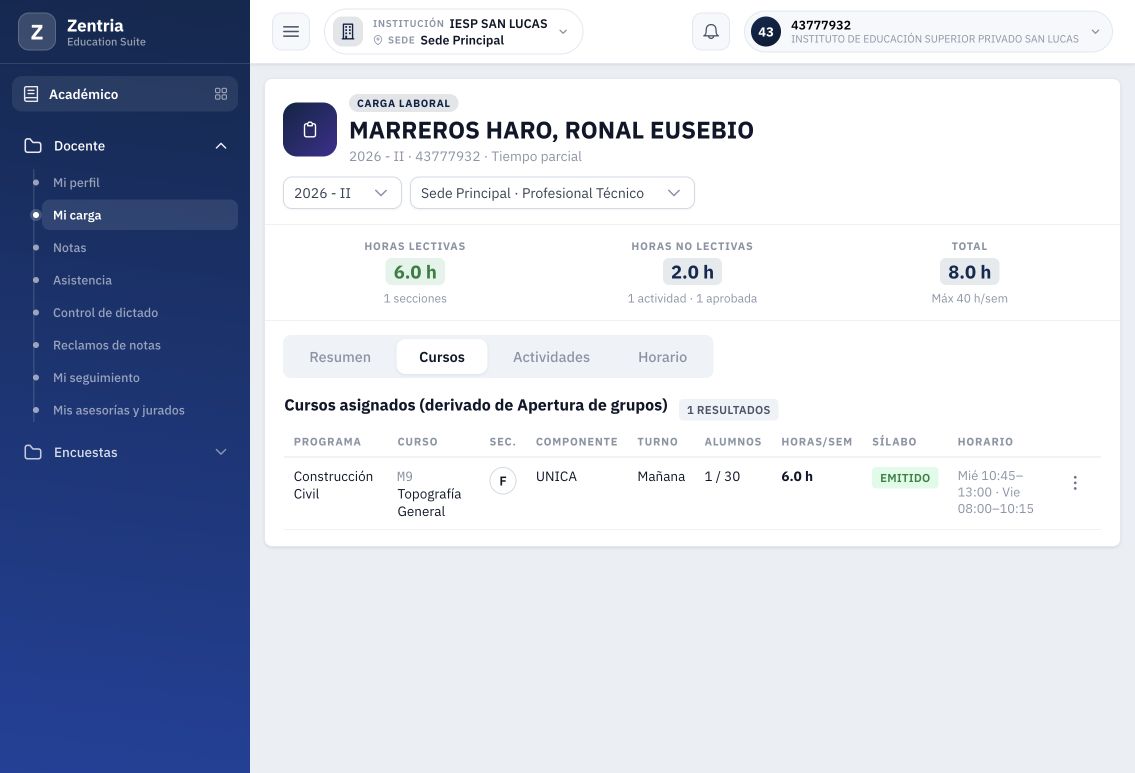Open the hamburger menu button
Screen dimensions: 1135x773
click(x=291, y=32)
